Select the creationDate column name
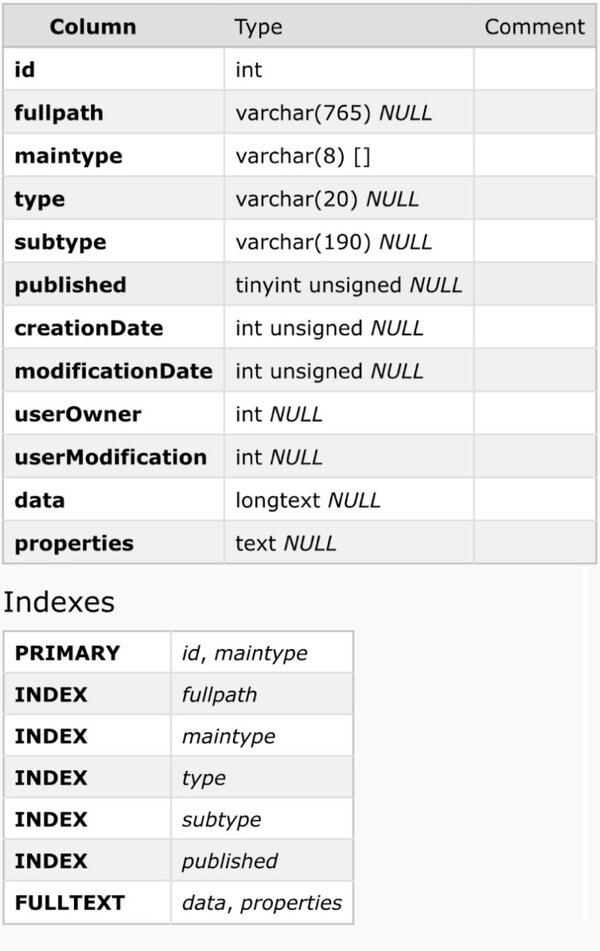Viewport: 600px width, 951px height. tap(89, 328)
